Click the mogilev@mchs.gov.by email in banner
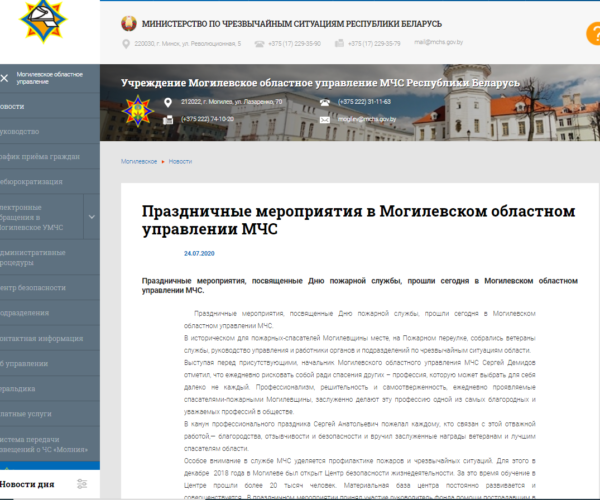 tap(367, 119)
